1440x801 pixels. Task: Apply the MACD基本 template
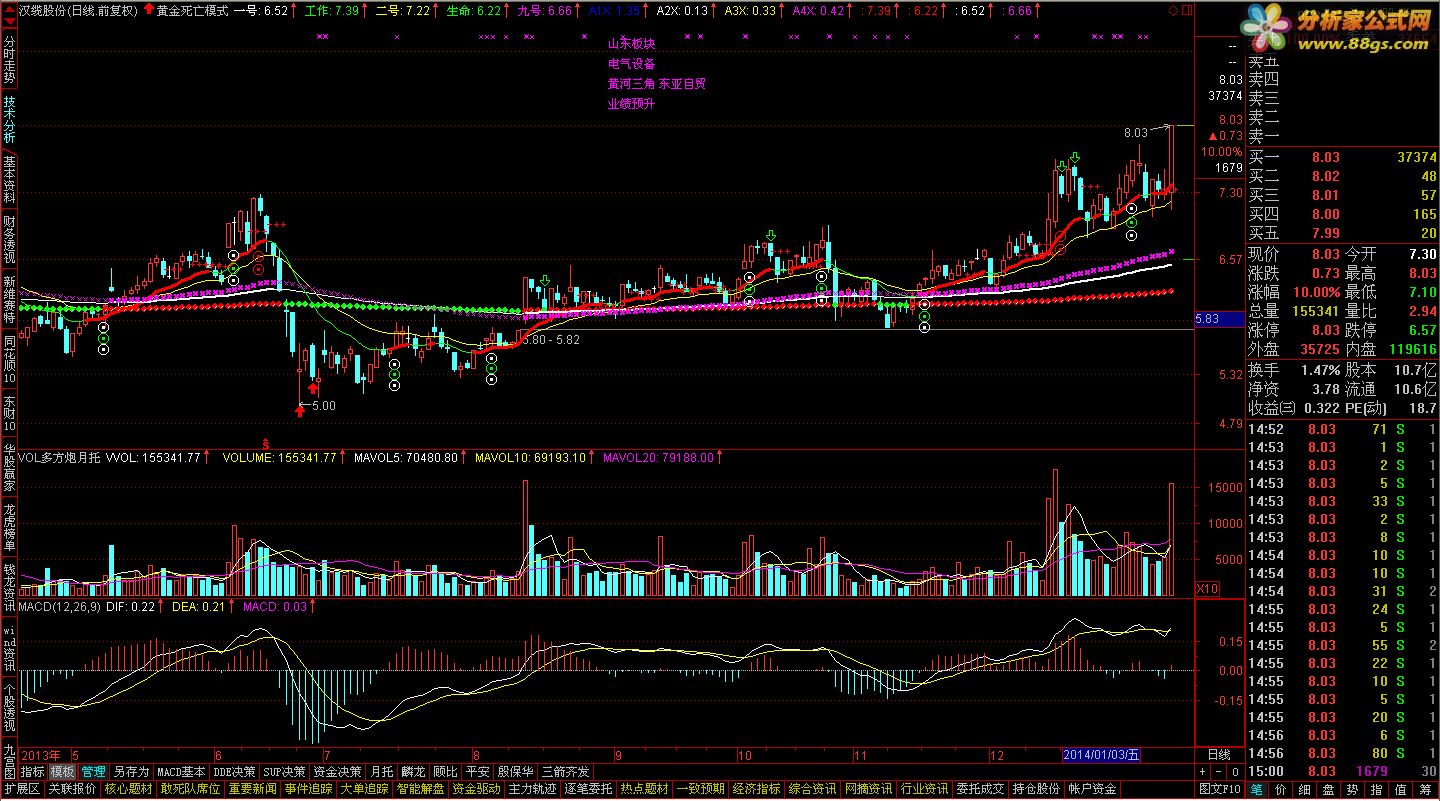[x=181, y=772]
